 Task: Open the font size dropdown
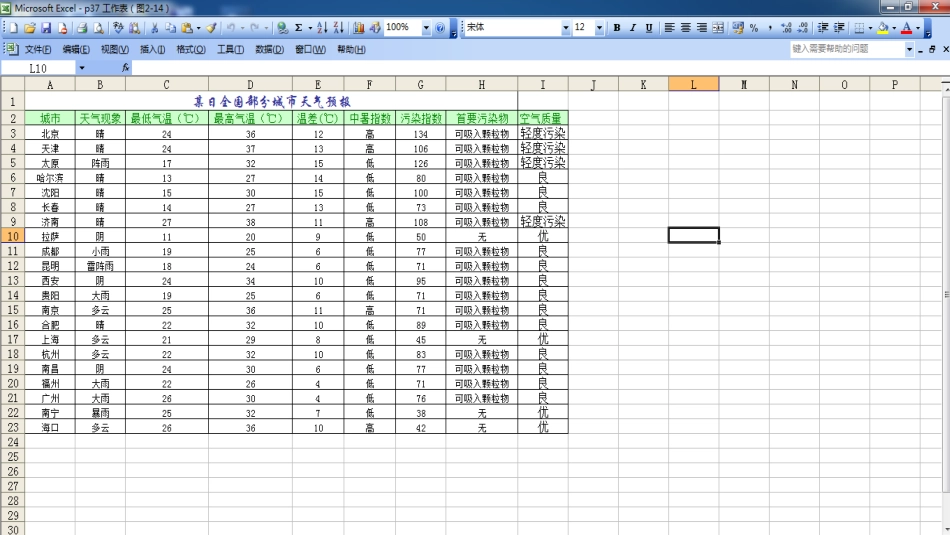coord(599,28)
